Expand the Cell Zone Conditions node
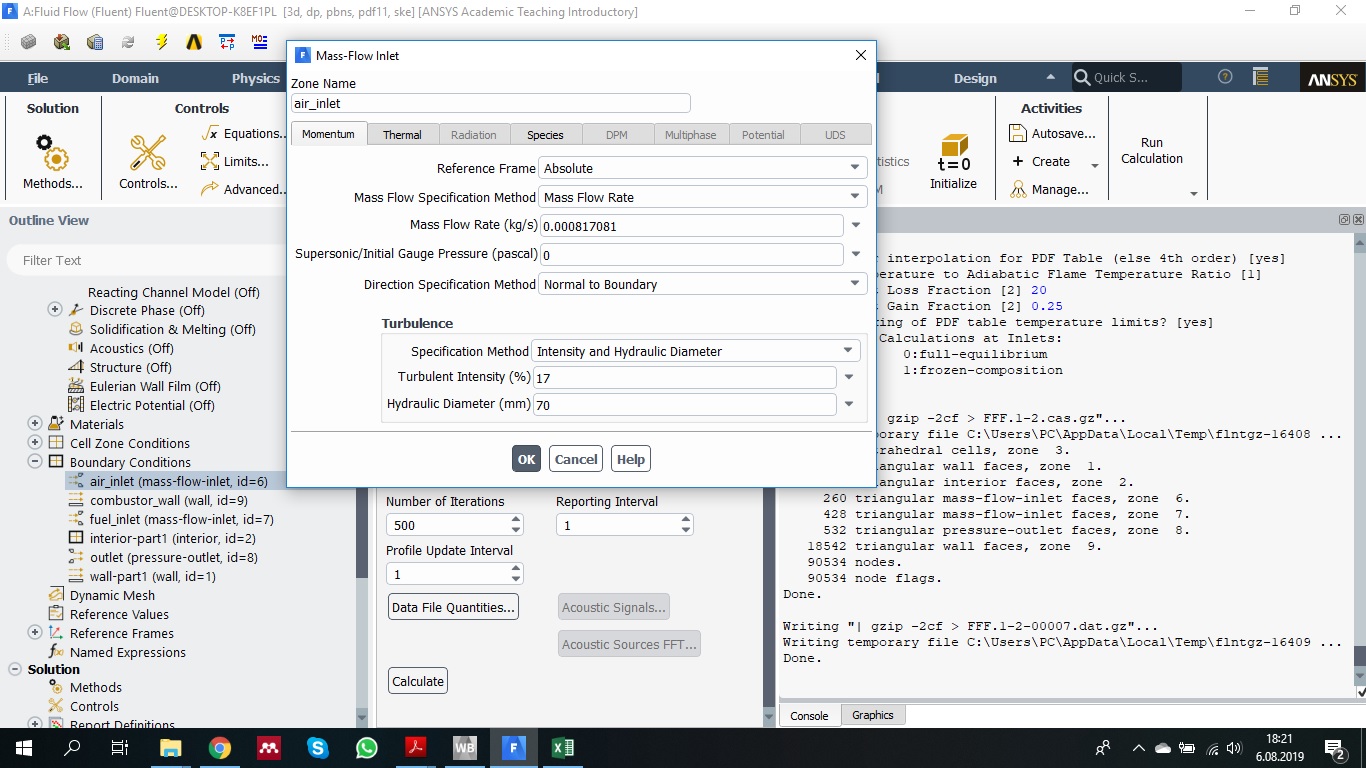This screenshot has width=1366, height=768. [35, 443]
